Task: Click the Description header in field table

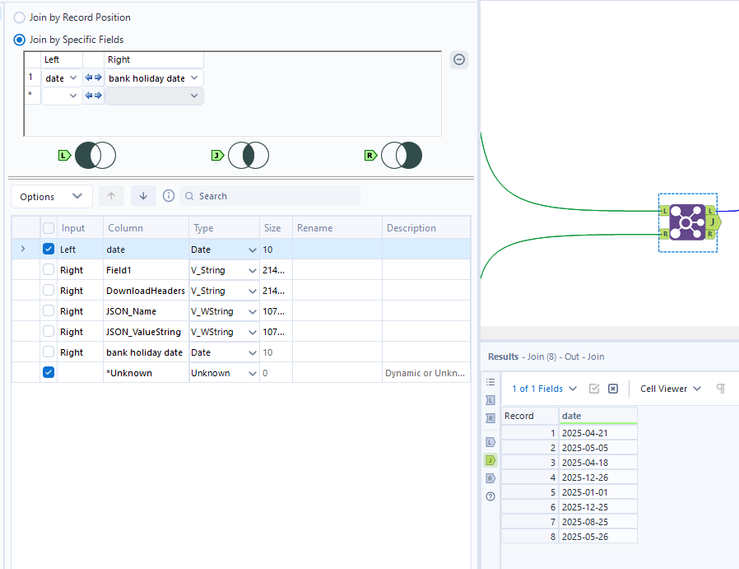Action: (x=426, y=228)
